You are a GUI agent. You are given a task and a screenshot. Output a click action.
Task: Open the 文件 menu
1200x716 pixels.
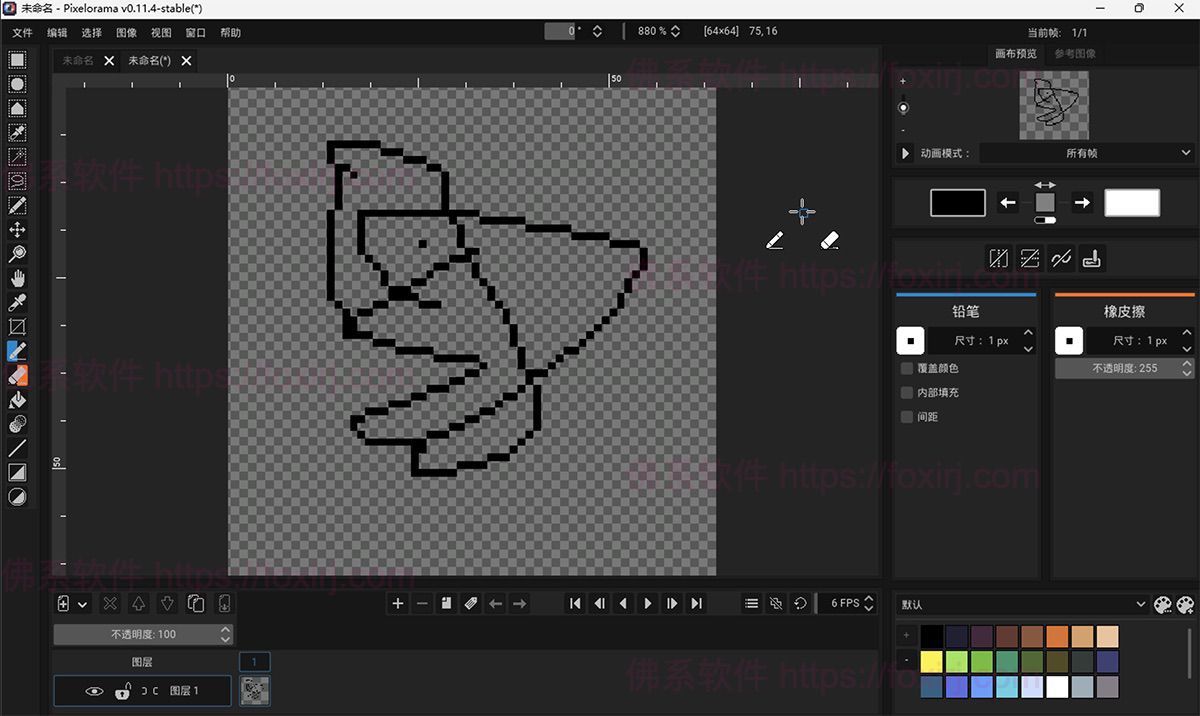tap(22, 33)
